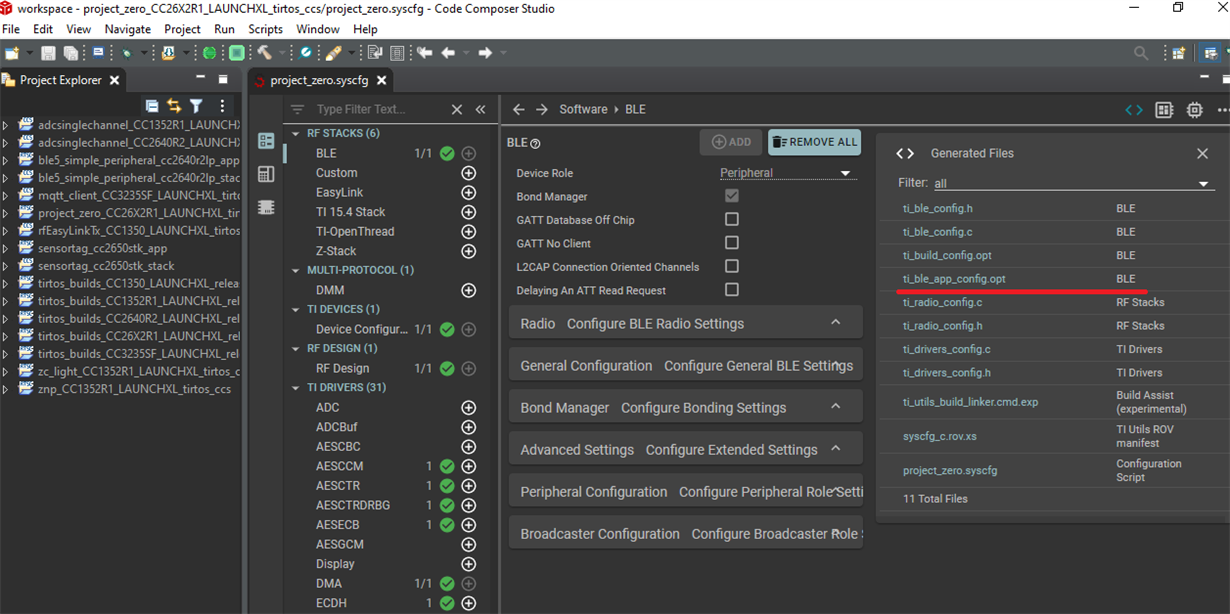
Task: Toggle the Bond Manager checkbox
Action: (732, 196)
